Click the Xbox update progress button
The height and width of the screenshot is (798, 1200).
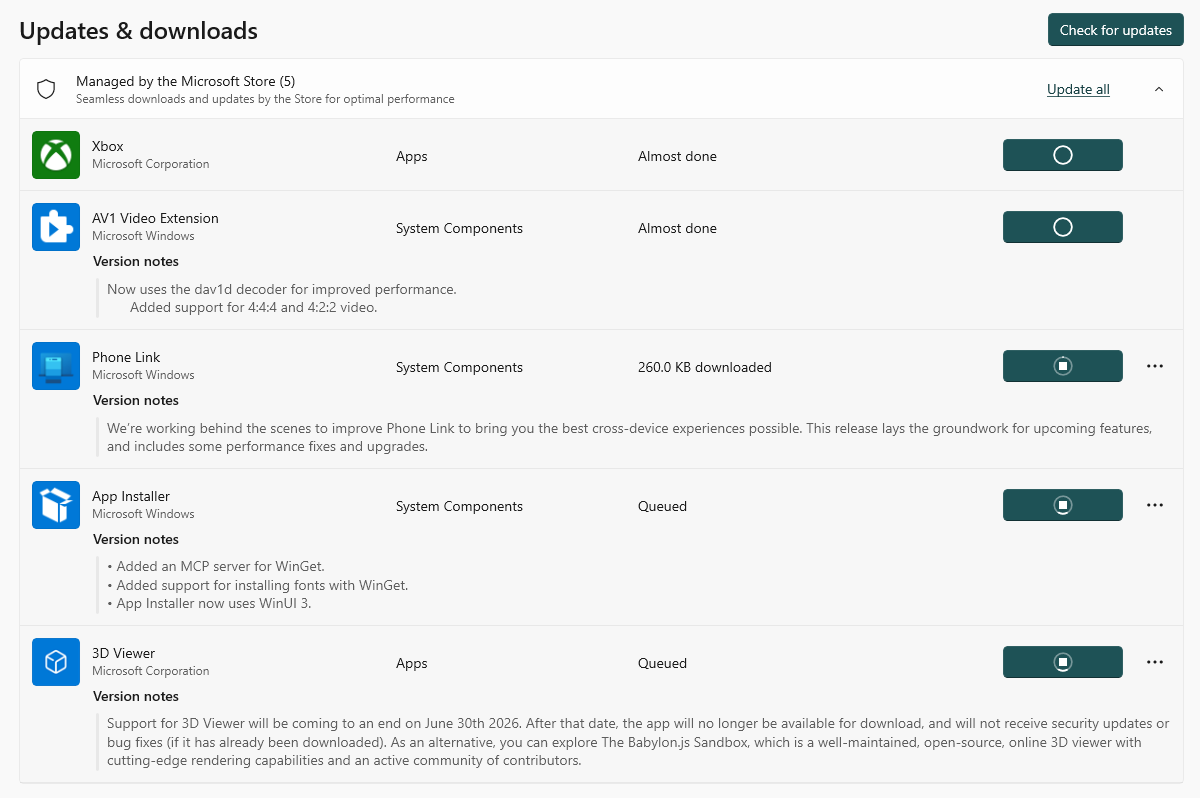(1062, 155)
